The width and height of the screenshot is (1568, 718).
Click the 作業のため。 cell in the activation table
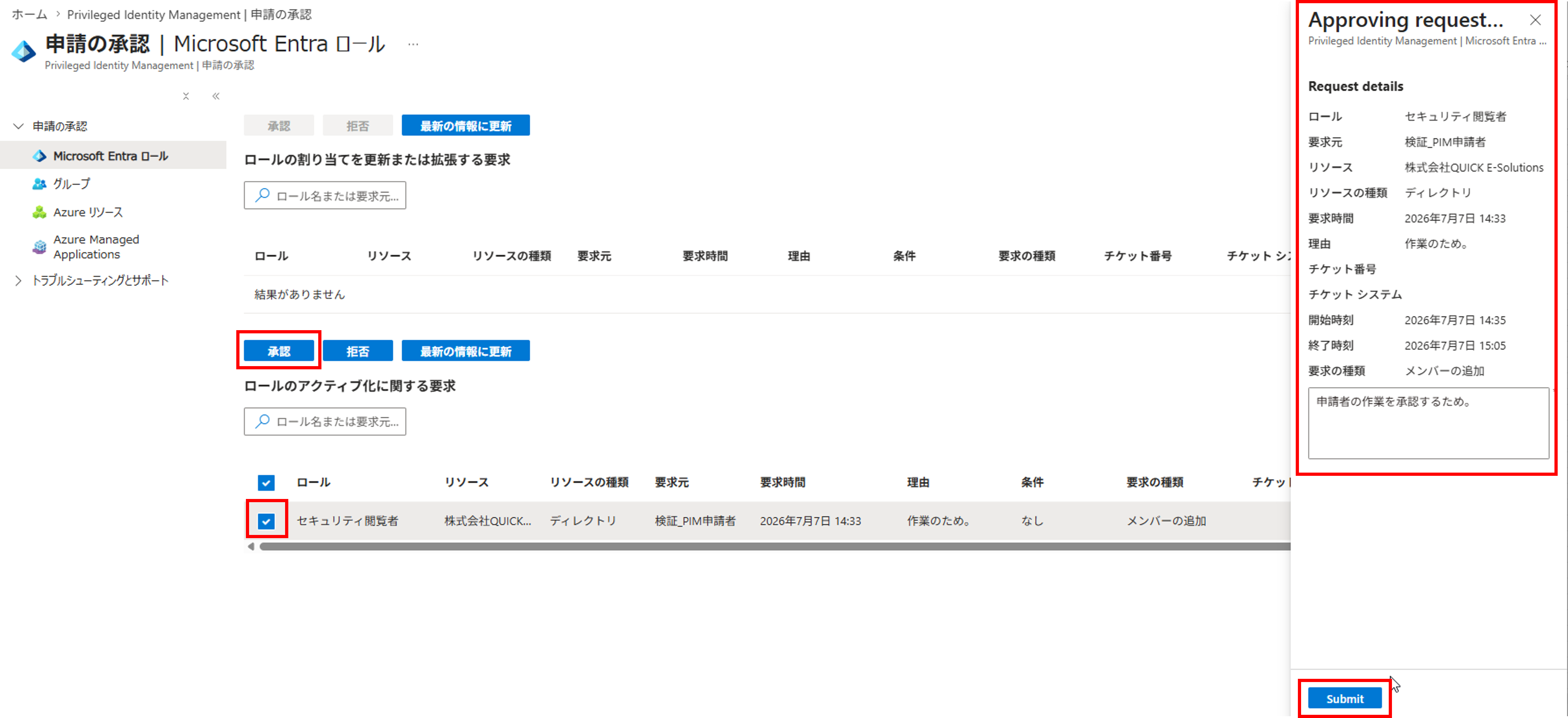tap(940, 521)
